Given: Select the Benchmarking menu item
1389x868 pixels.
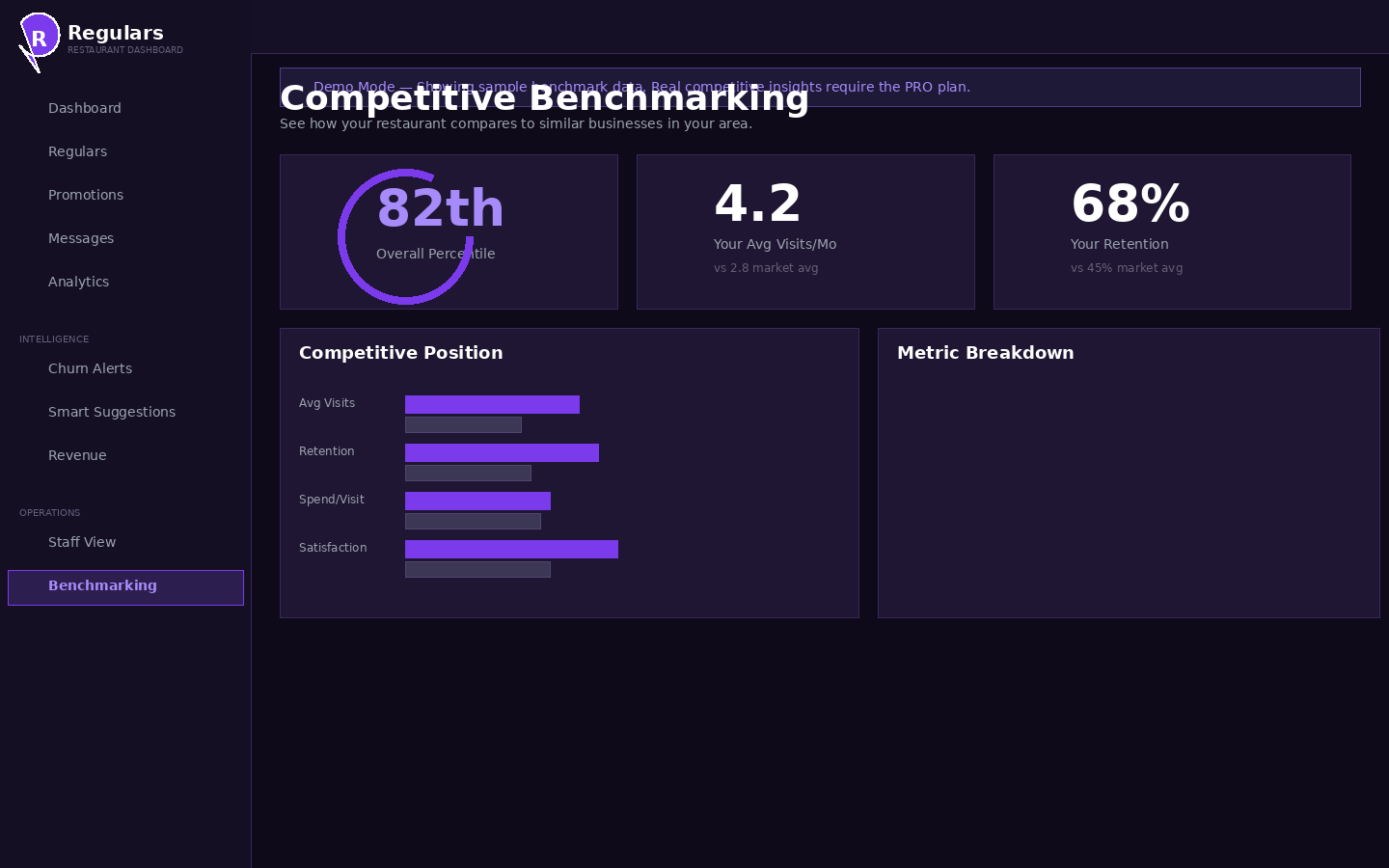Looking at the screenshot, I should click(102, 585).
